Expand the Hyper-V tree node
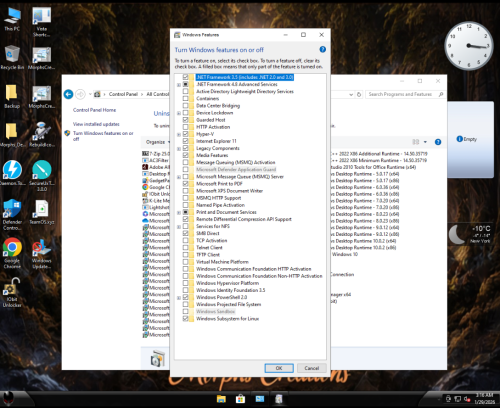The width and height of the screenshot is (500, 408). [x=179, y=134]
